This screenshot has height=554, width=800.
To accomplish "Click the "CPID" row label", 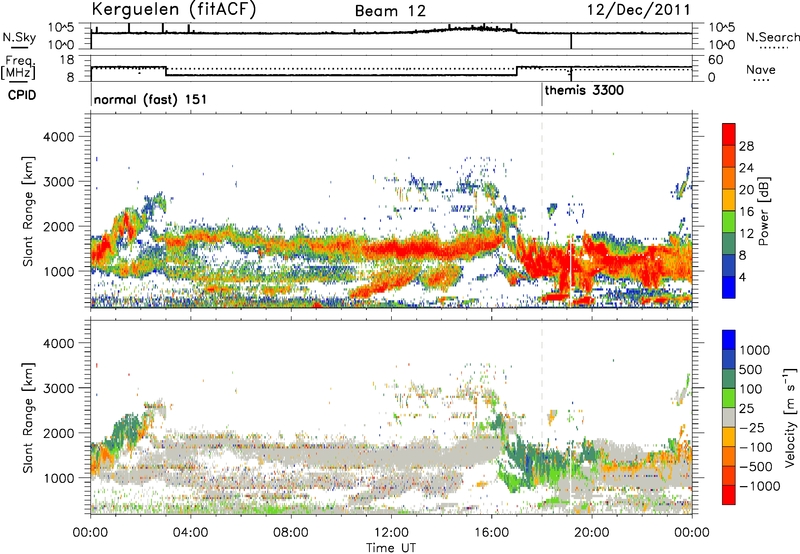I will pyautogui.click(x=22, y=95).
